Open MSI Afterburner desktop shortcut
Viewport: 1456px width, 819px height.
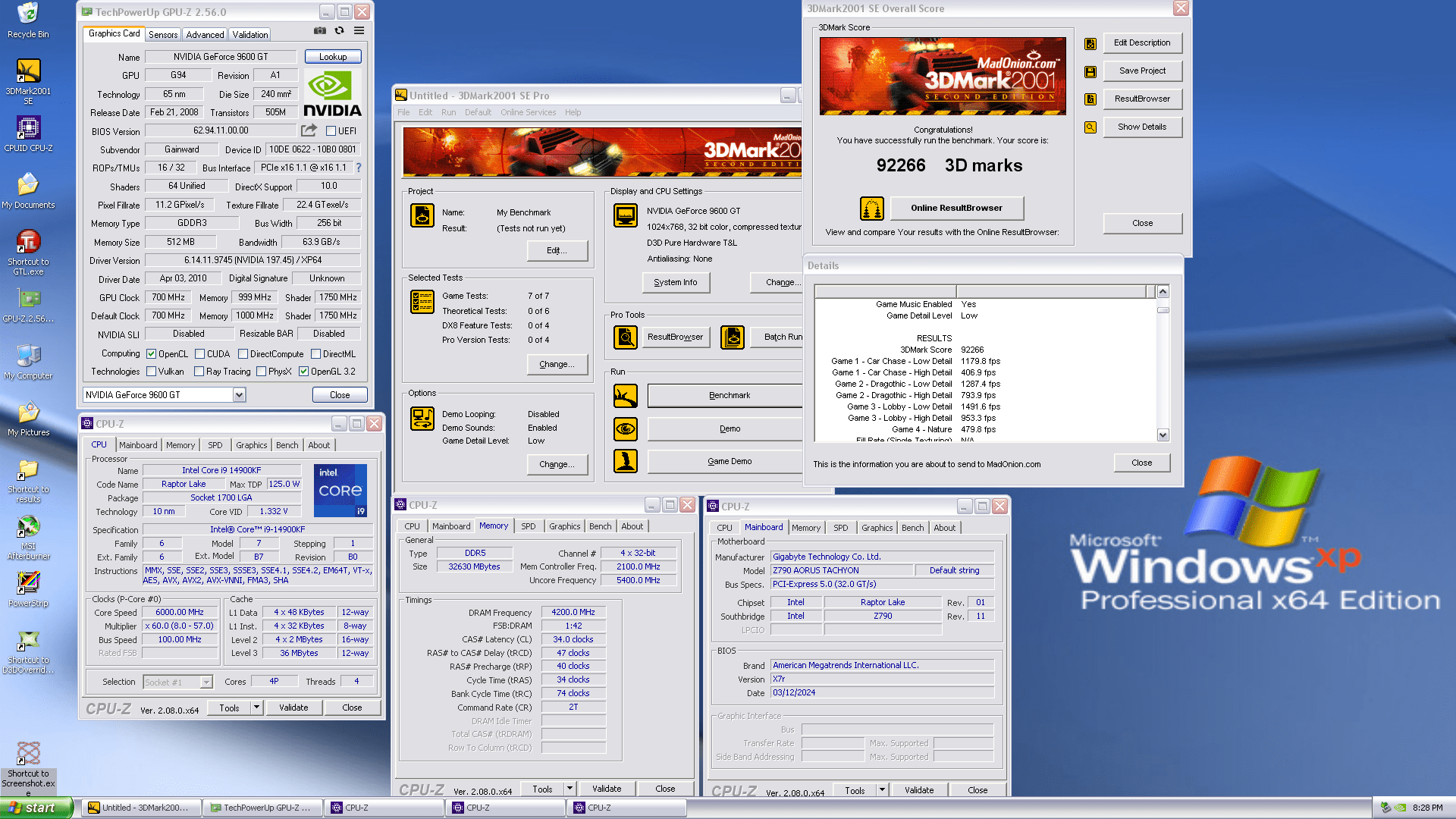[28, 526]
